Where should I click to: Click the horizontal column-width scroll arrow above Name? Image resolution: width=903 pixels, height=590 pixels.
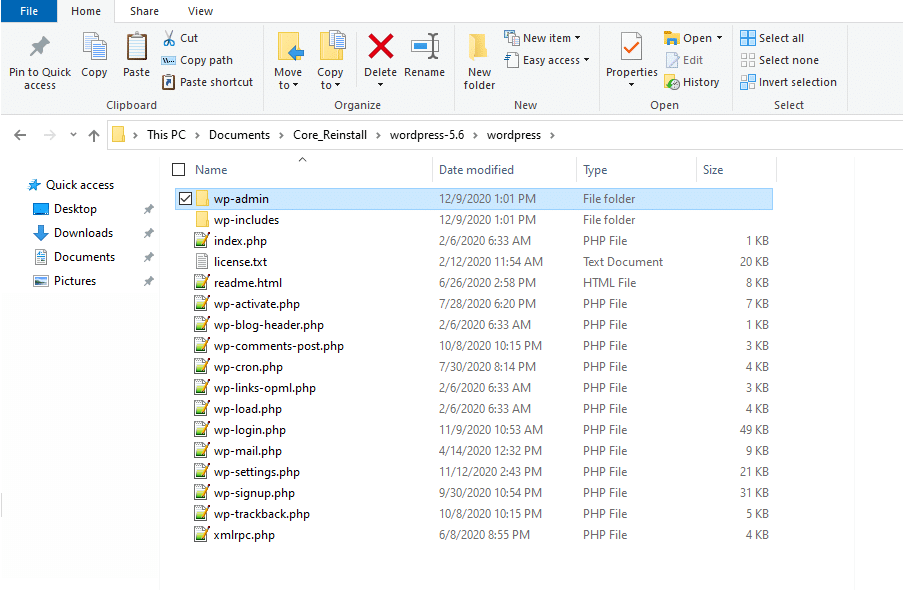(301, 158)
